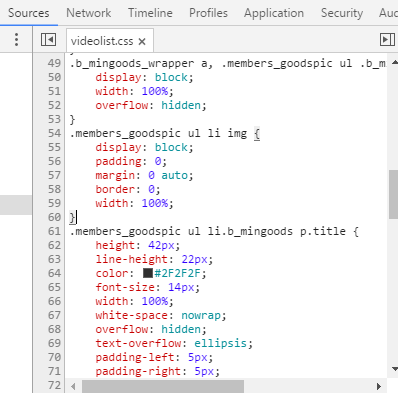The width and height of the screenshot is (398, 393).
Task: Click 'overflow: hidden' on line 68
Action: pos(151,329)
